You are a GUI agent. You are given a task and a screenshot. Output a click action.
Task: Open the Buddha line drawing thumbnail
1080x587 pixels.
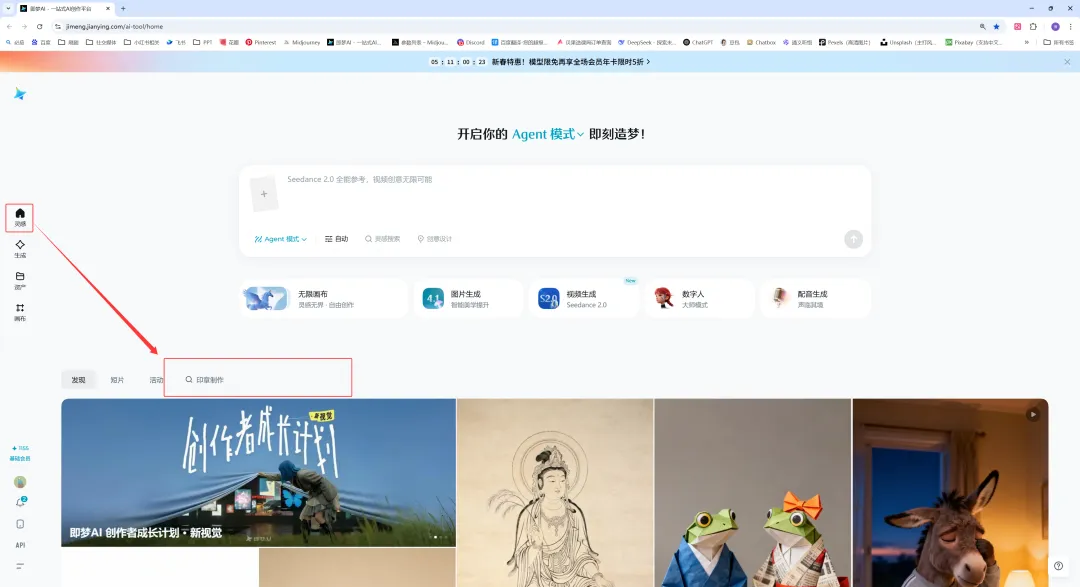pyautogui.click(x=555, y=493)
